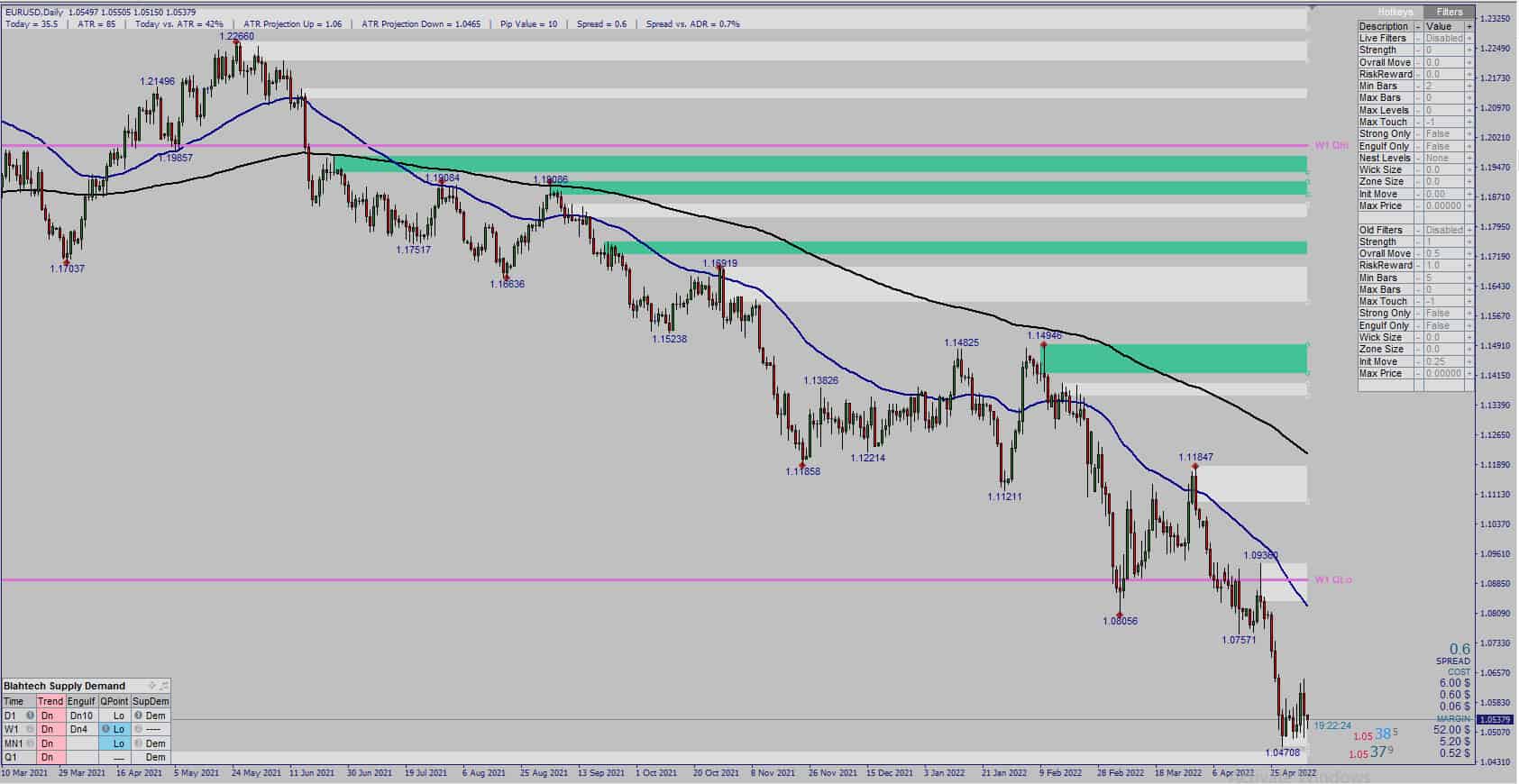Click the False value beside first Engulf Only
The width and height of the screenshot is (1519, 784).
point(1444,146)
